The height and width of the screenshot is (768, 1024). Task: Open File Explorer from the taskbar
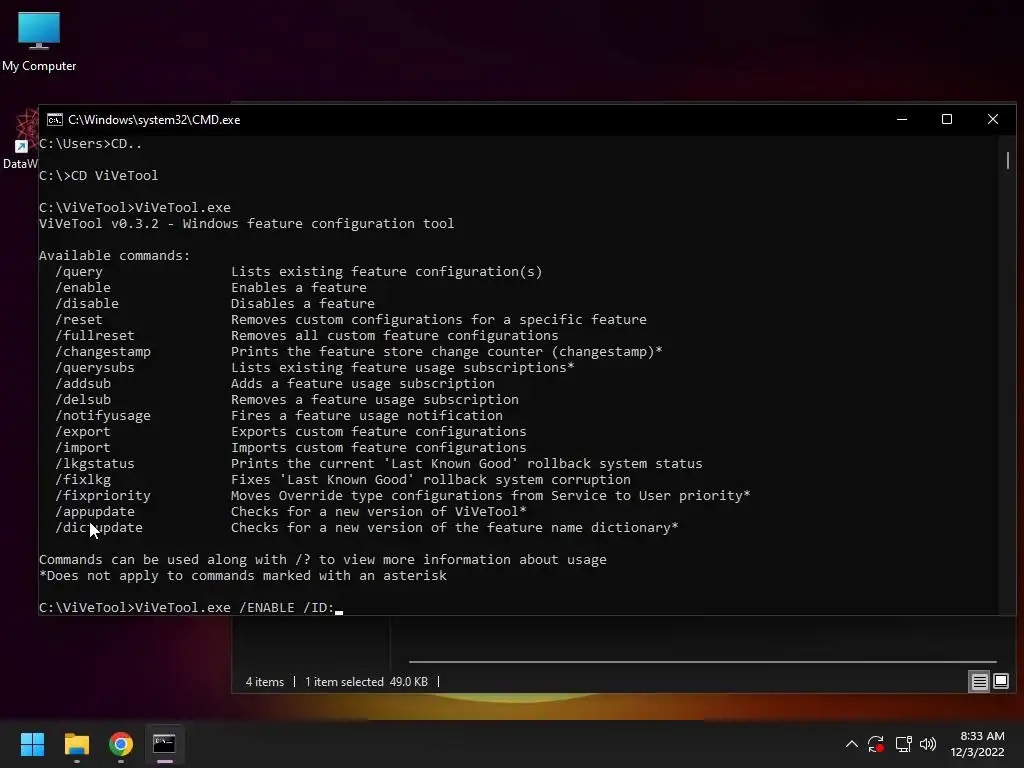76,744
